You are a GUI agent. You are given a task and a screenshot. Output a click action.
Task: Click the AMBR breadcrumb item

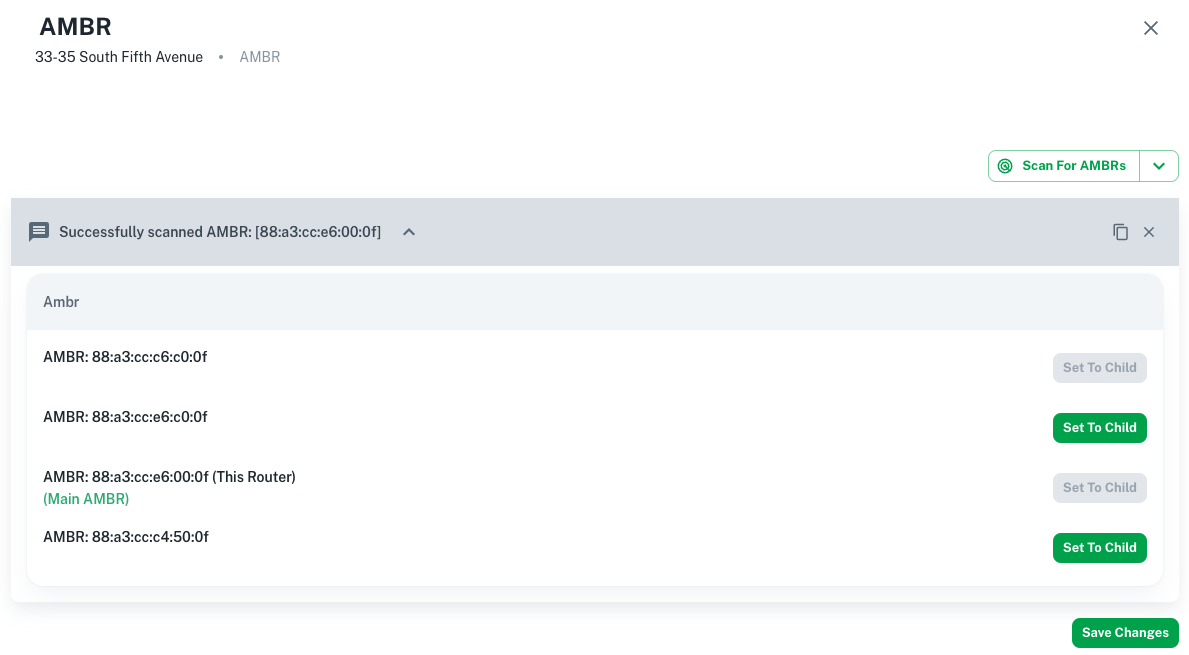point(259,57)
